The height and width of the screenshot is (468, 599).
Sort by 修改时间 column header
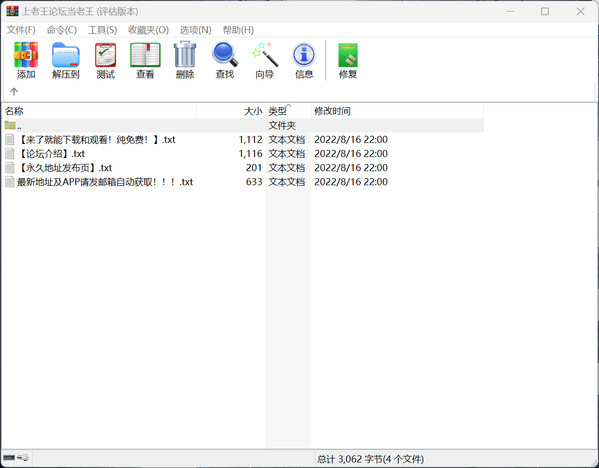click(397, 111)
